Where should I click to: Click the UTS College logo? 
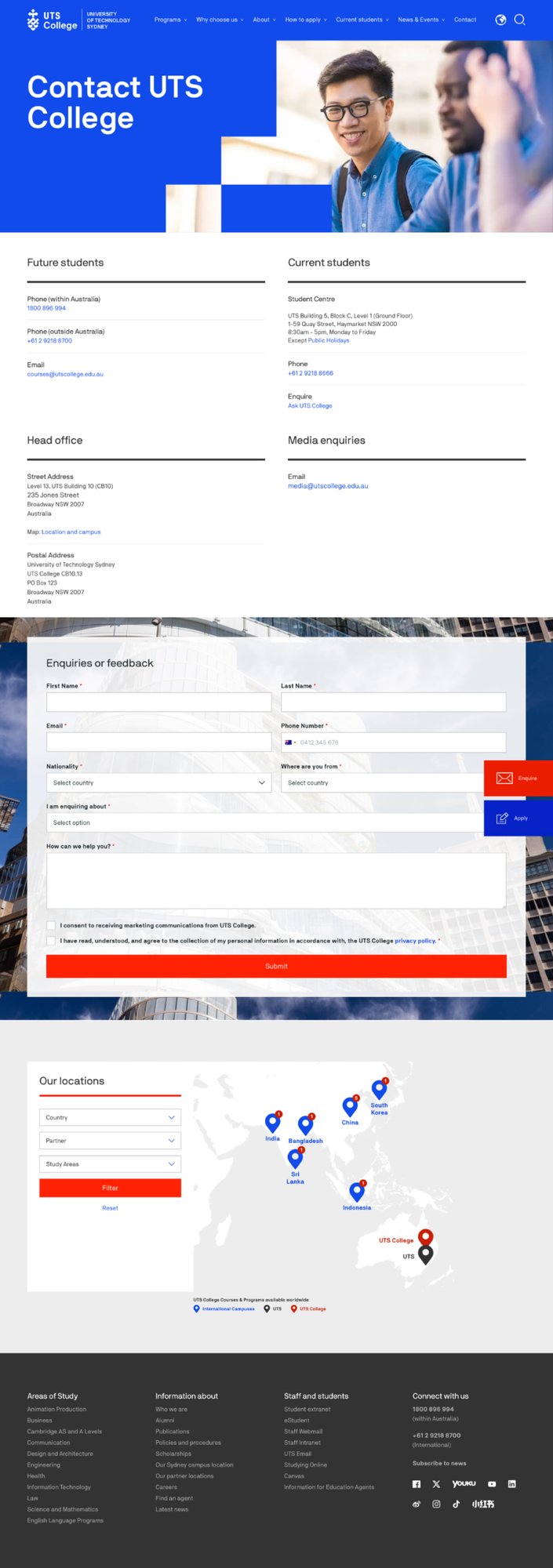coord(78,20)
